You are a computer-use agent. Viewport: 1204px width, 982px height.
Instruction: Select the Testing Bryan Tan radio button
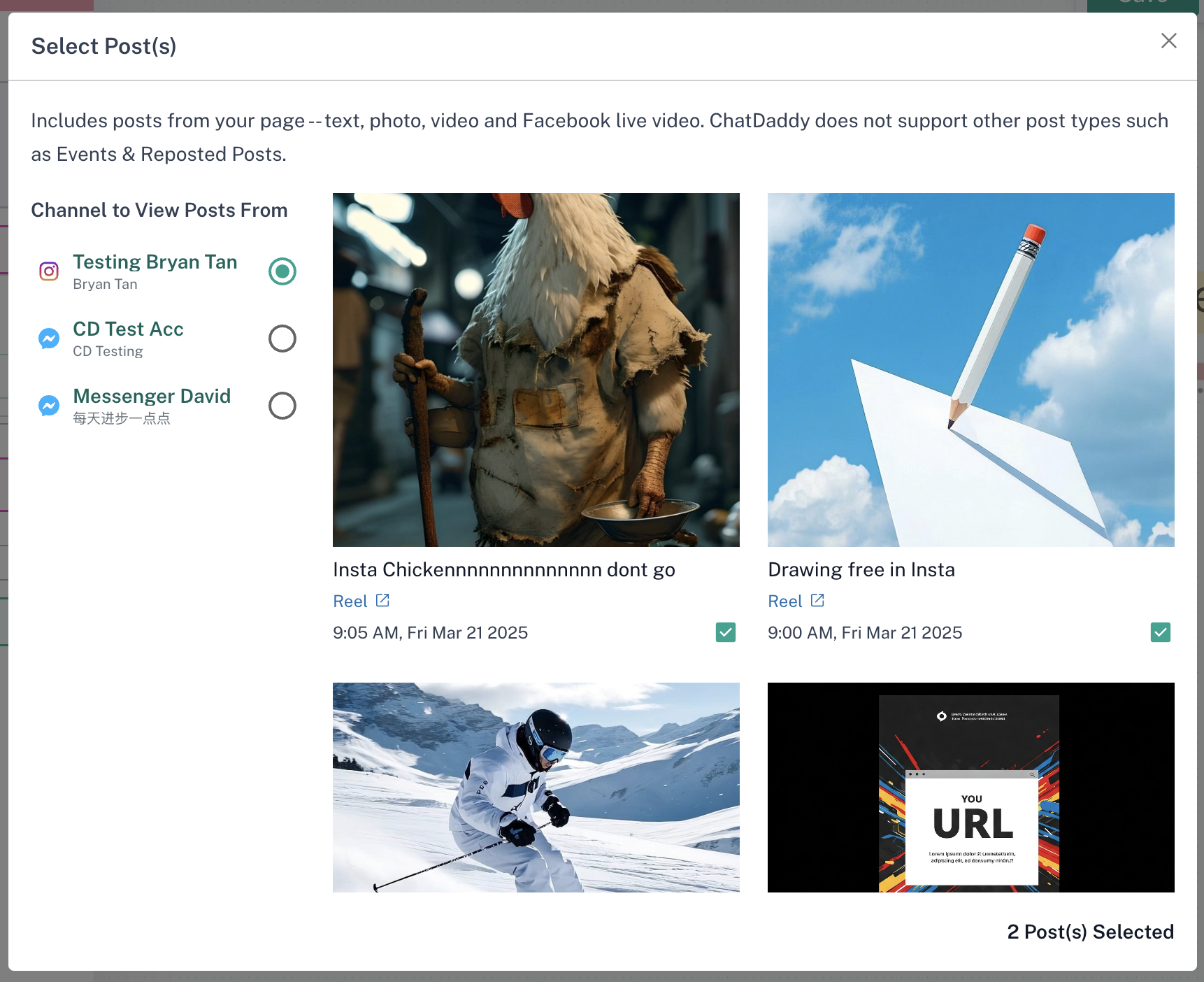[x=282, y=271]
